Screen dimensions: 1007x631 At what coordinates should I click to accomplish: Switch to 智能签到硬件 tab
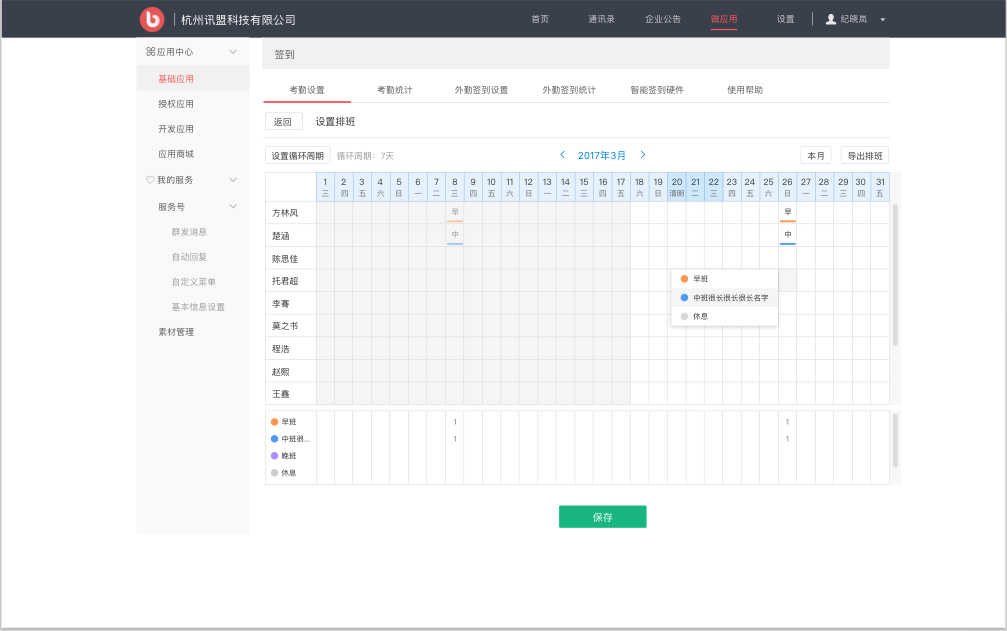coord(657,90)
